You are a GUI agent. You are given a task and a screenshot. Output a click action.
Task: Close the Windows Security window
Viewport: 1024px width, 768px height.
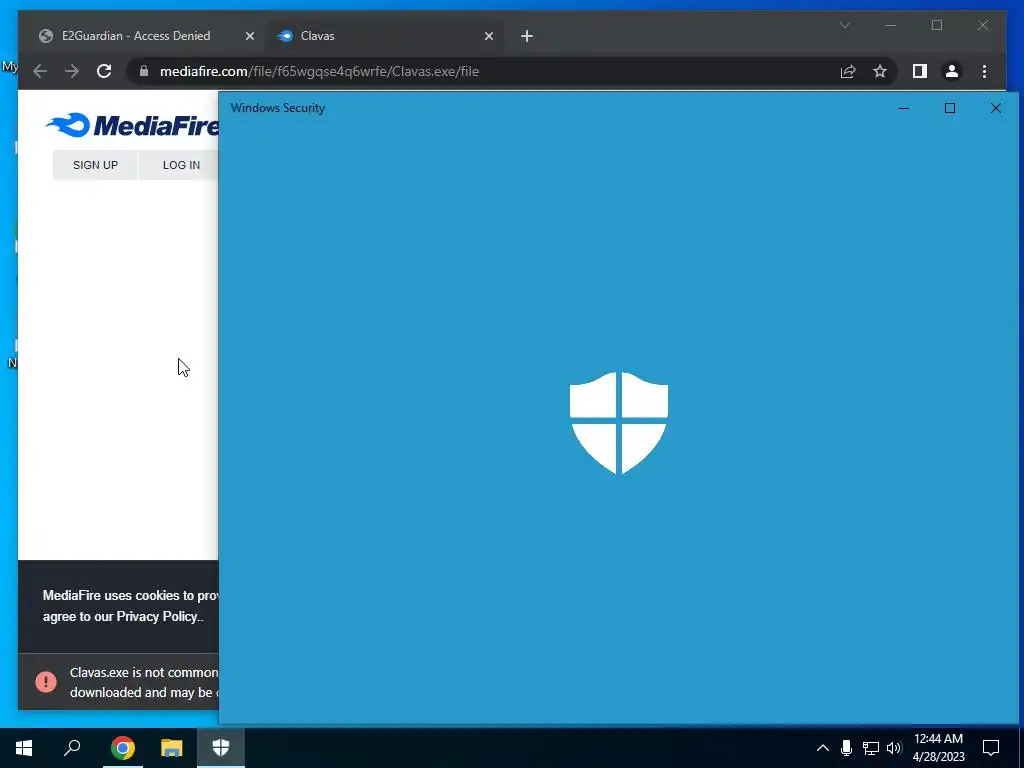coord(995,108)
